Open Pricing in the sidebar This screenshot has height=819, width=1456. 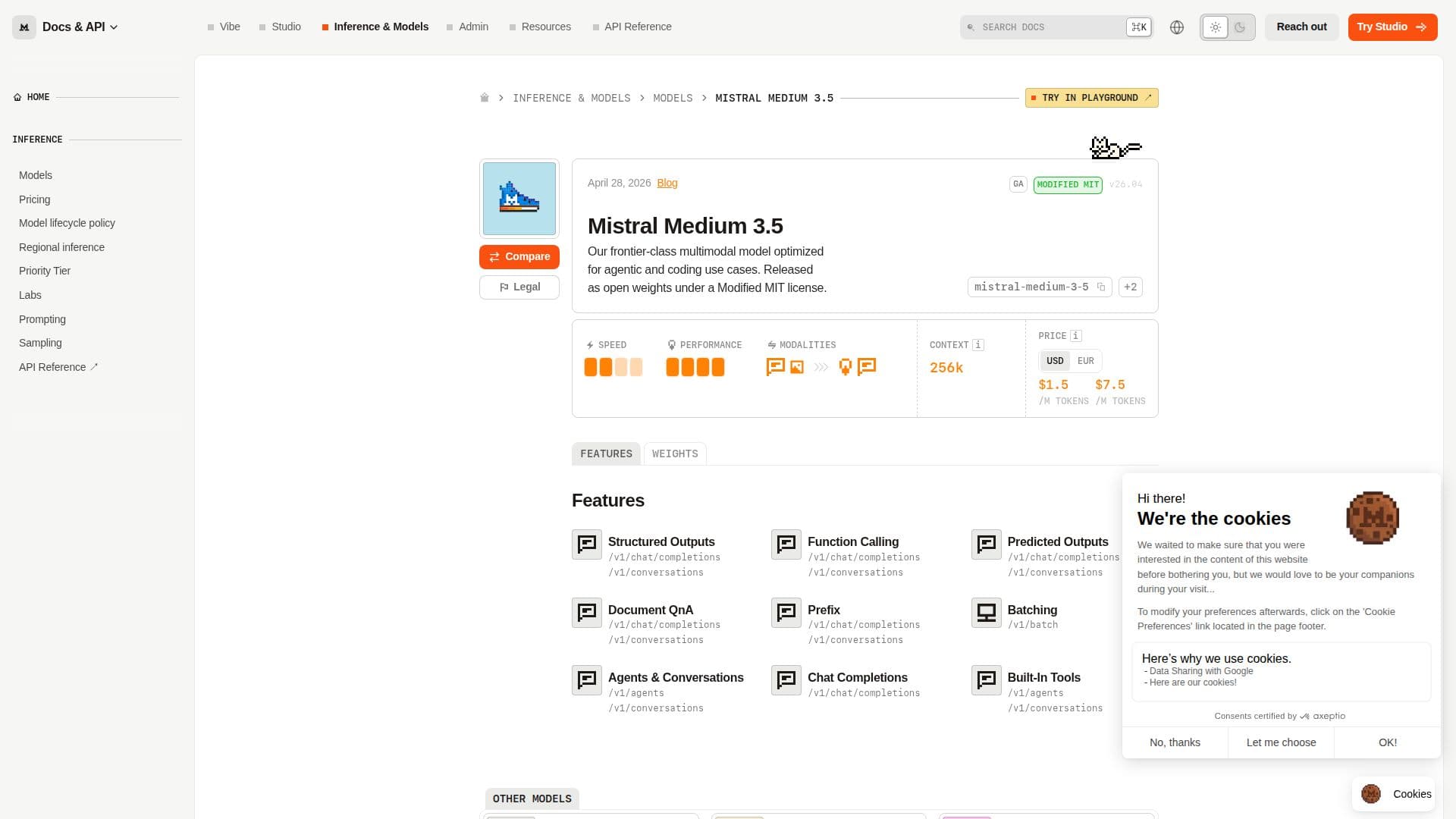pos(35,199)
